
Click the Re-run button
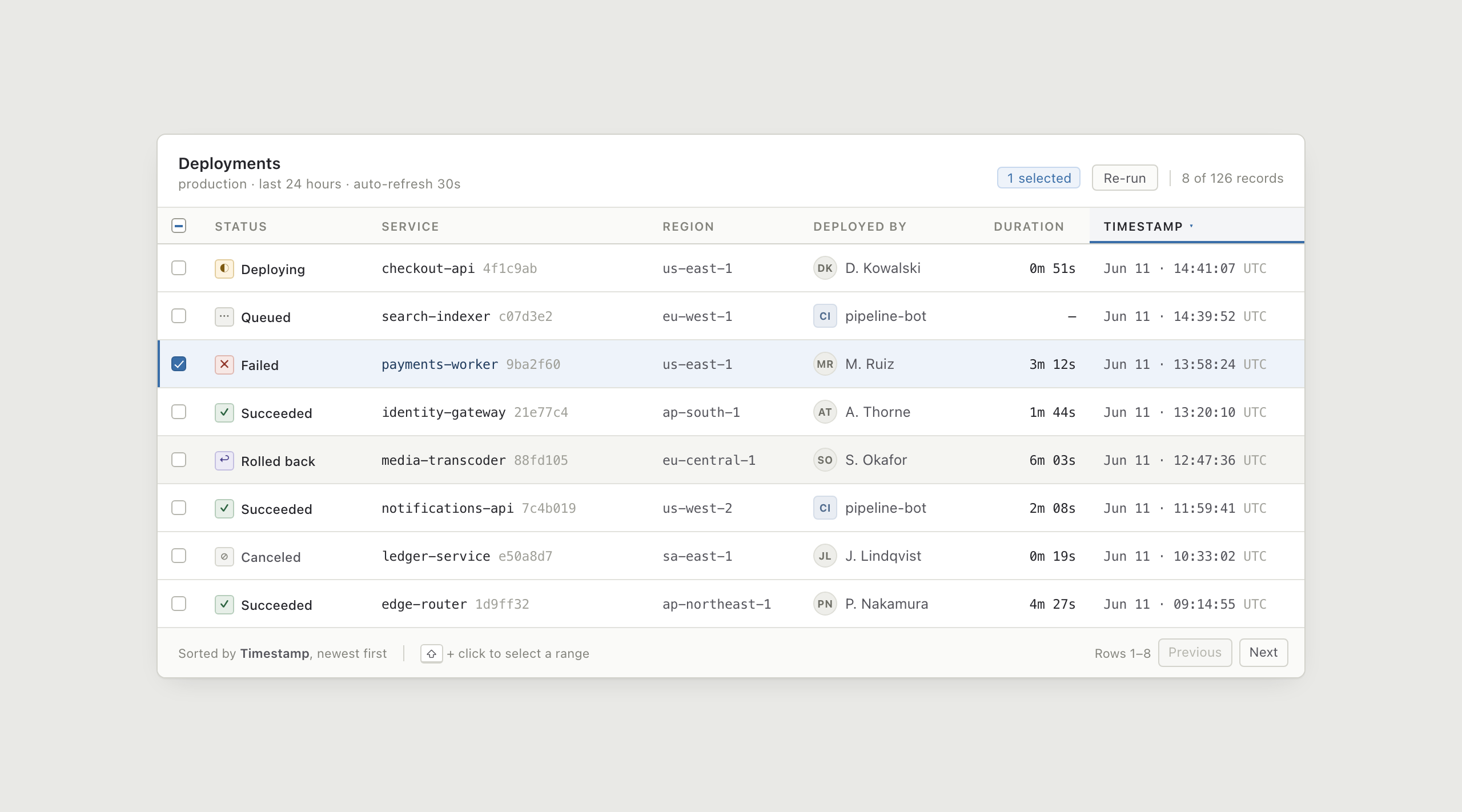tap(1124, 178)
